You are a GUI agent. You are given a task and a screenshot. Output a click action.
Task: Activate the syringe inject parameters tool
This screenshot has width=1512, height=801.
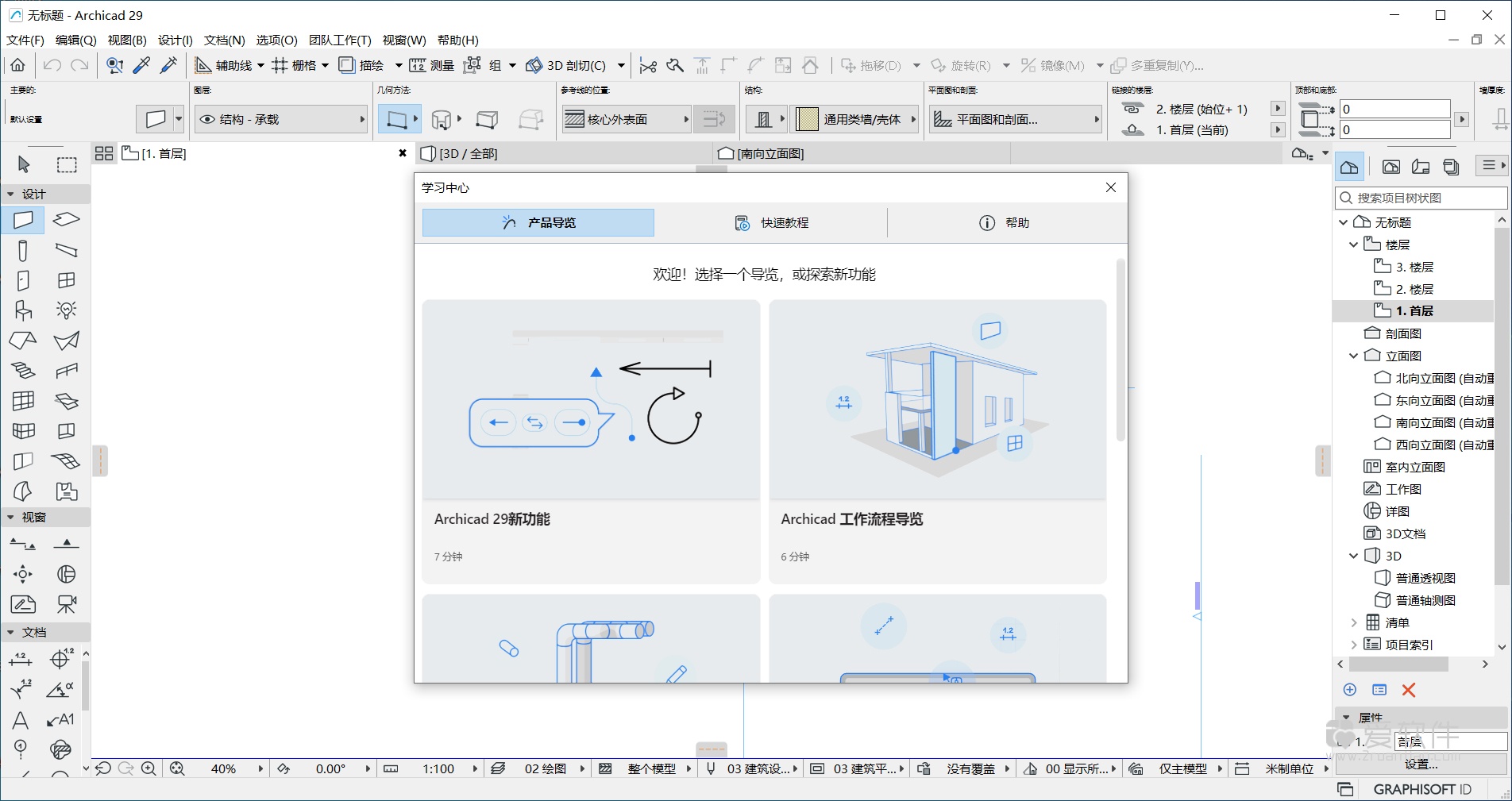tap(169, 65)
